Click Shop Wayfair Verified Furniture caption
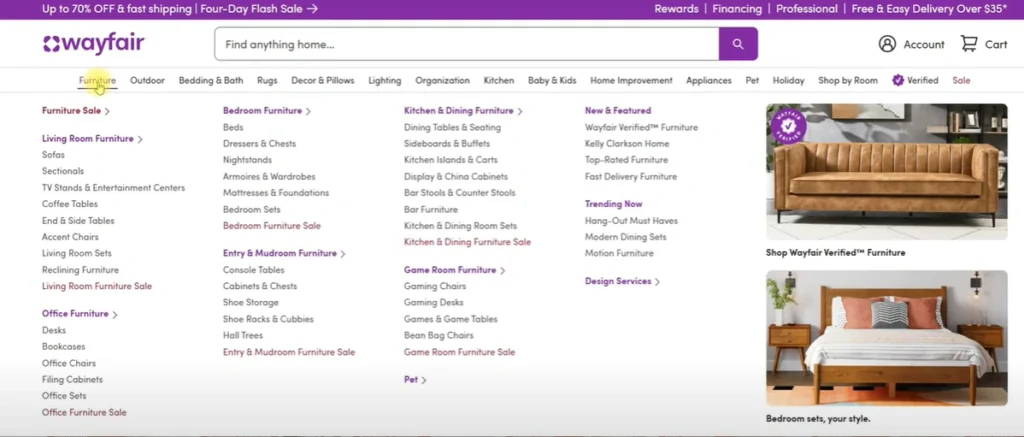Image resolution: width=1024 pixels, height=437 pixels. click(836, 253)
